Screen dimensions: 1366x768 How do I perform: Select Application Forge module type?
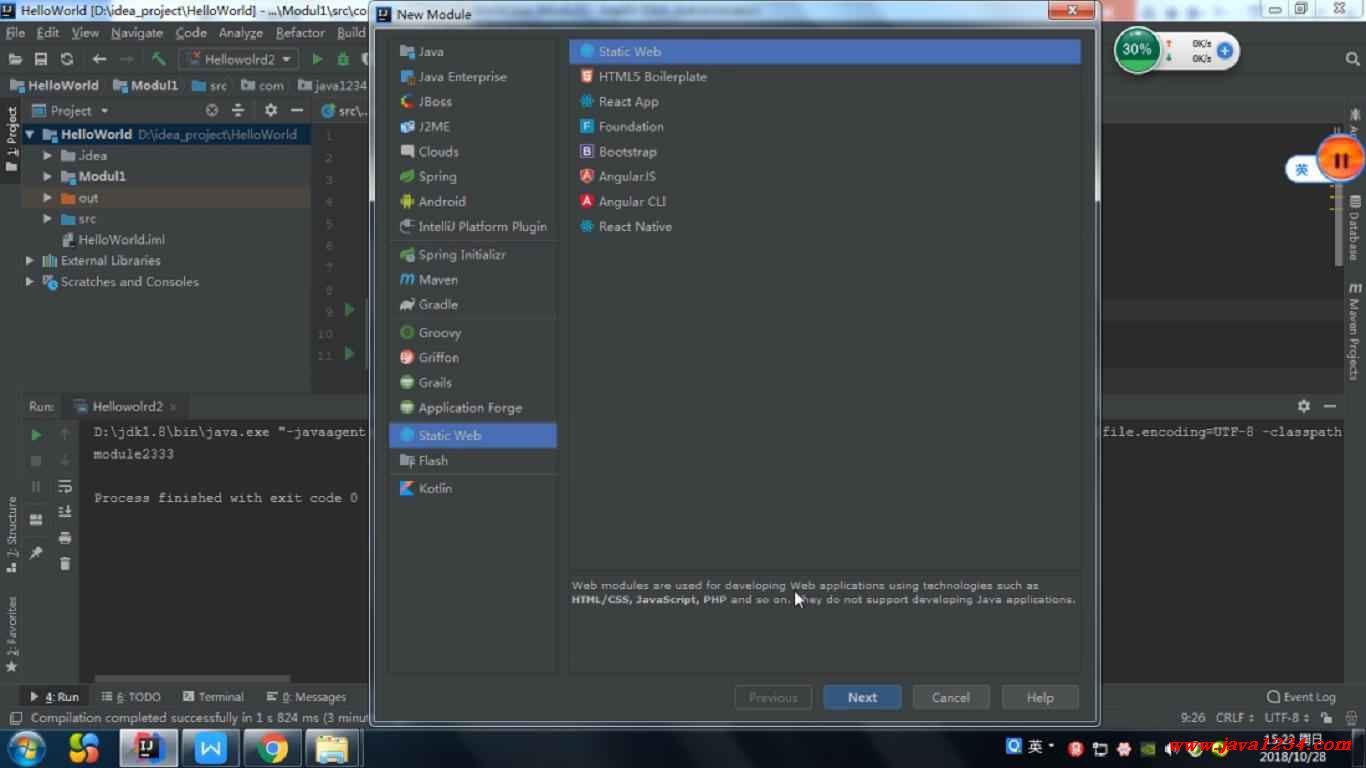472,407
